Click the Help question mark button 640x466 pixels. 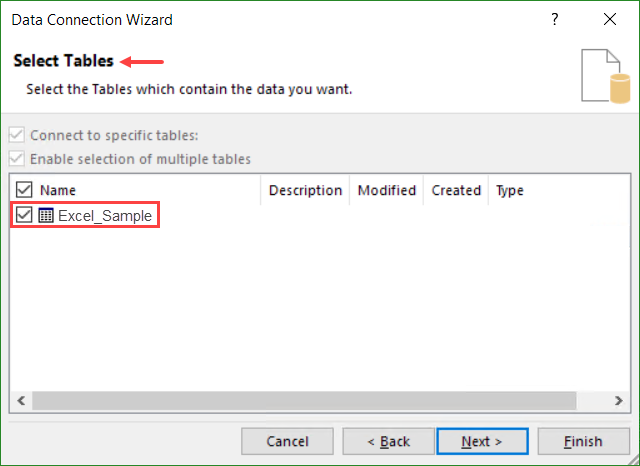click(554, 20)
